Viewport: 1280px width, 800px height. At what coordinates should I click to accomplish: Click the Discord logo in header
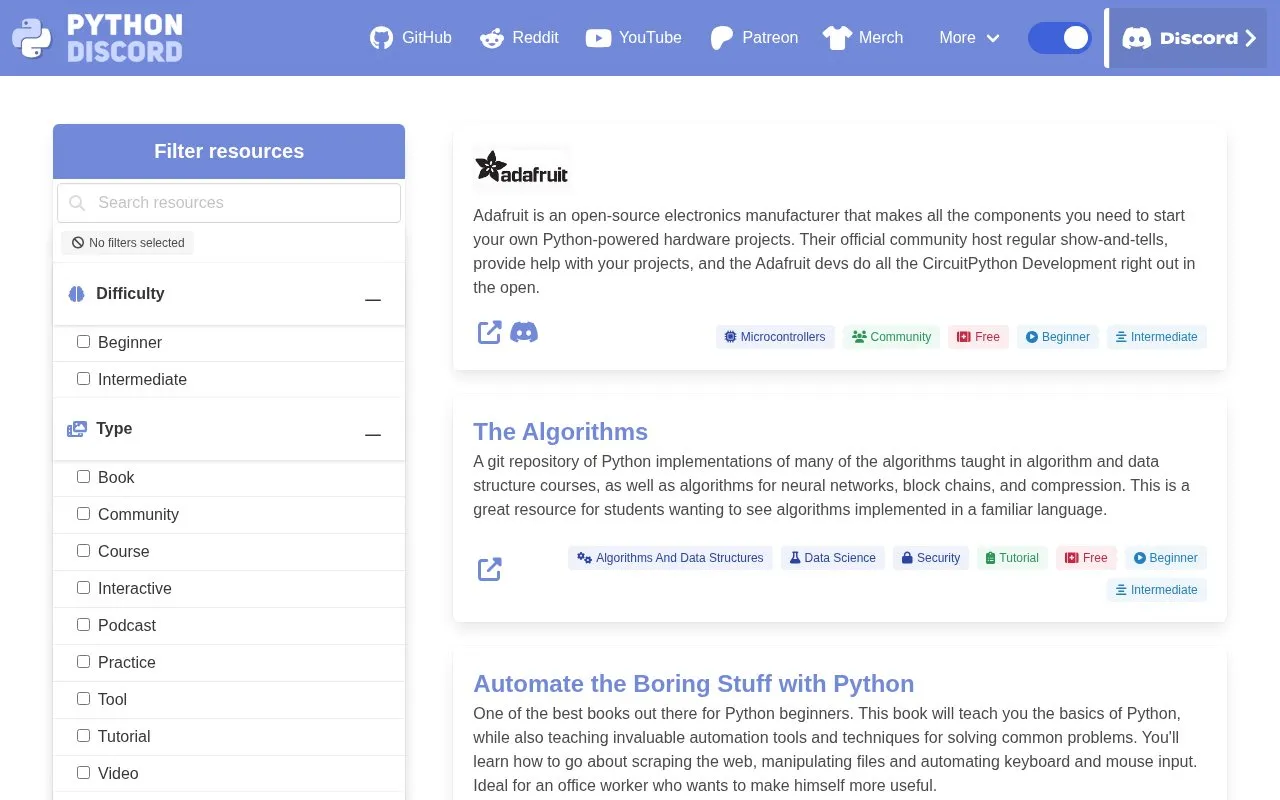[1136, 38]
